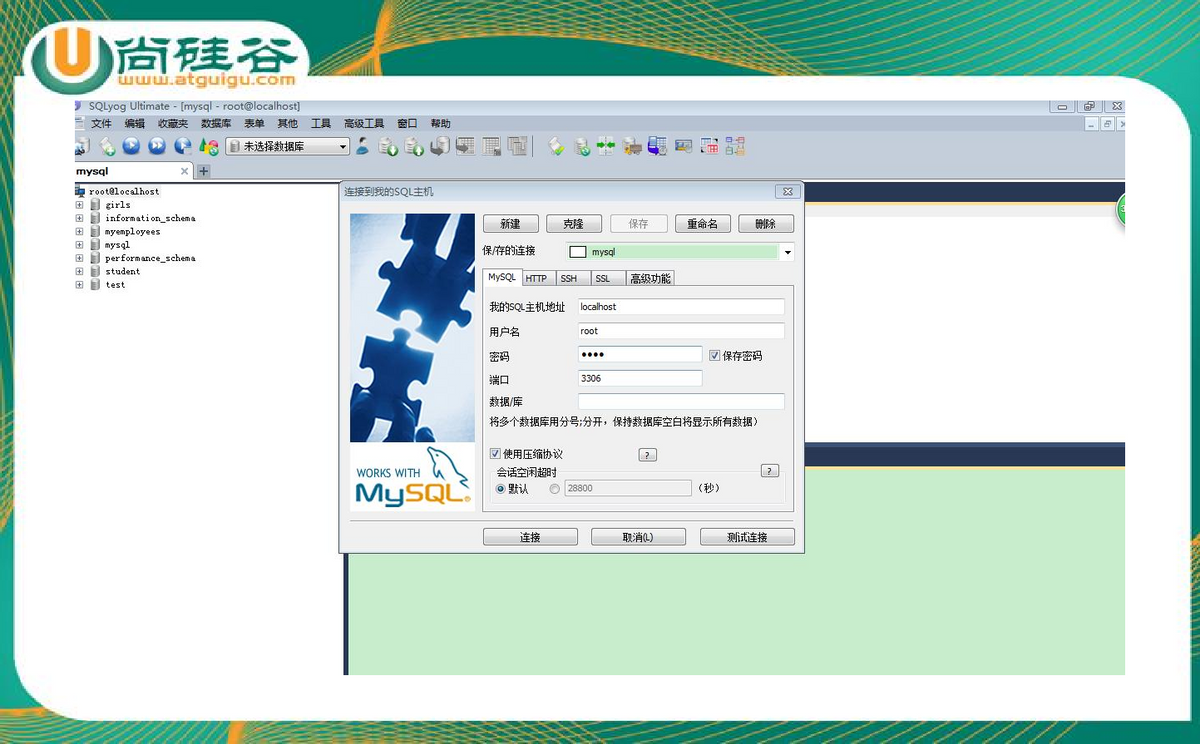Select the Execute All Queries icon
The width and height of the screenshot is (1200, 744).
click(x=157, y=145)
